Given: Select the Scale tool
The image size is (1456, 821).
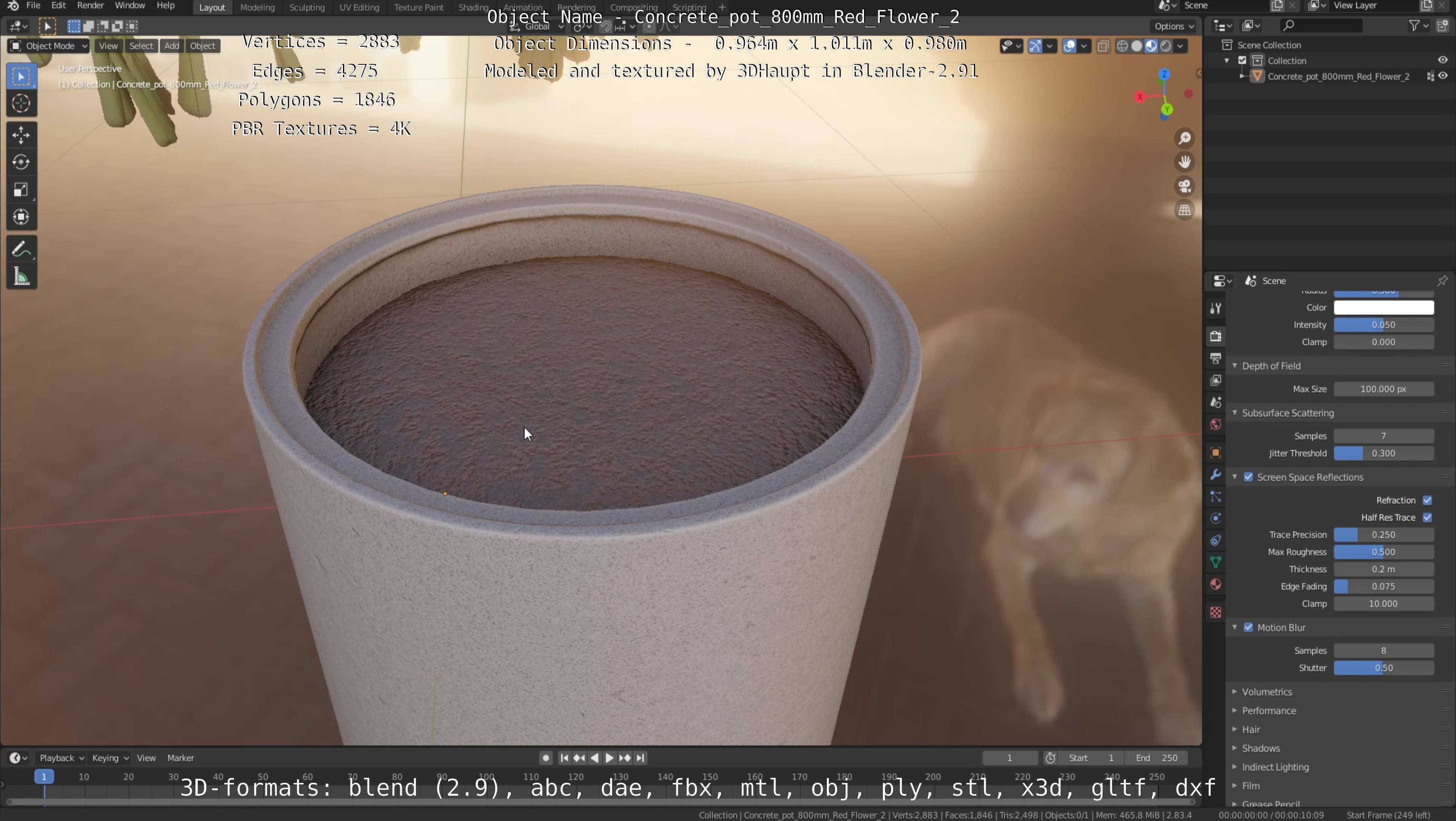Looking at the screenshot, I should [x=21, y=189].
